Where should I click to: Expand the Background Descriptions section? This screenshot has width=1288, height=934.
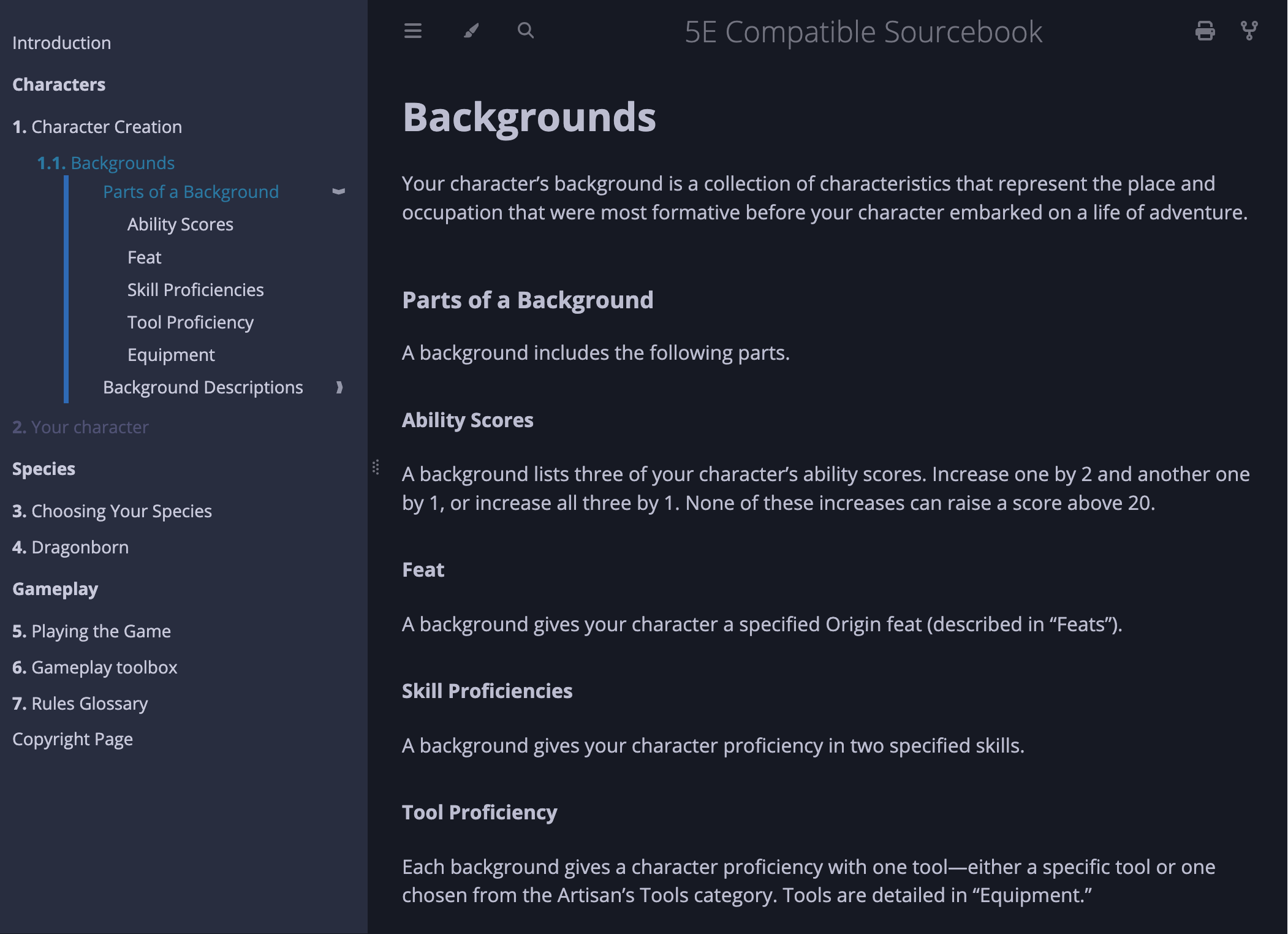(x=339, y=387)
